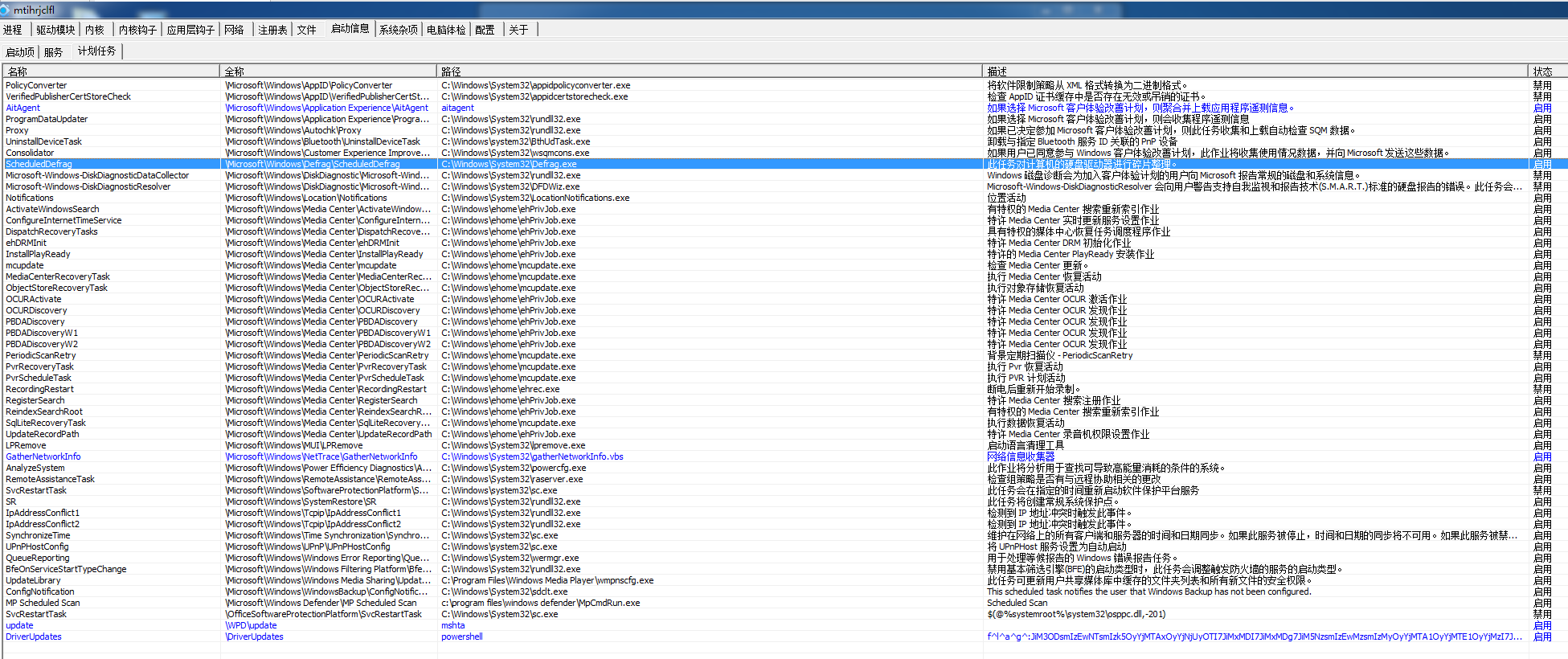Open the 驱动模块 tab
Screen dimensions: 1568x659
[55, 30]
